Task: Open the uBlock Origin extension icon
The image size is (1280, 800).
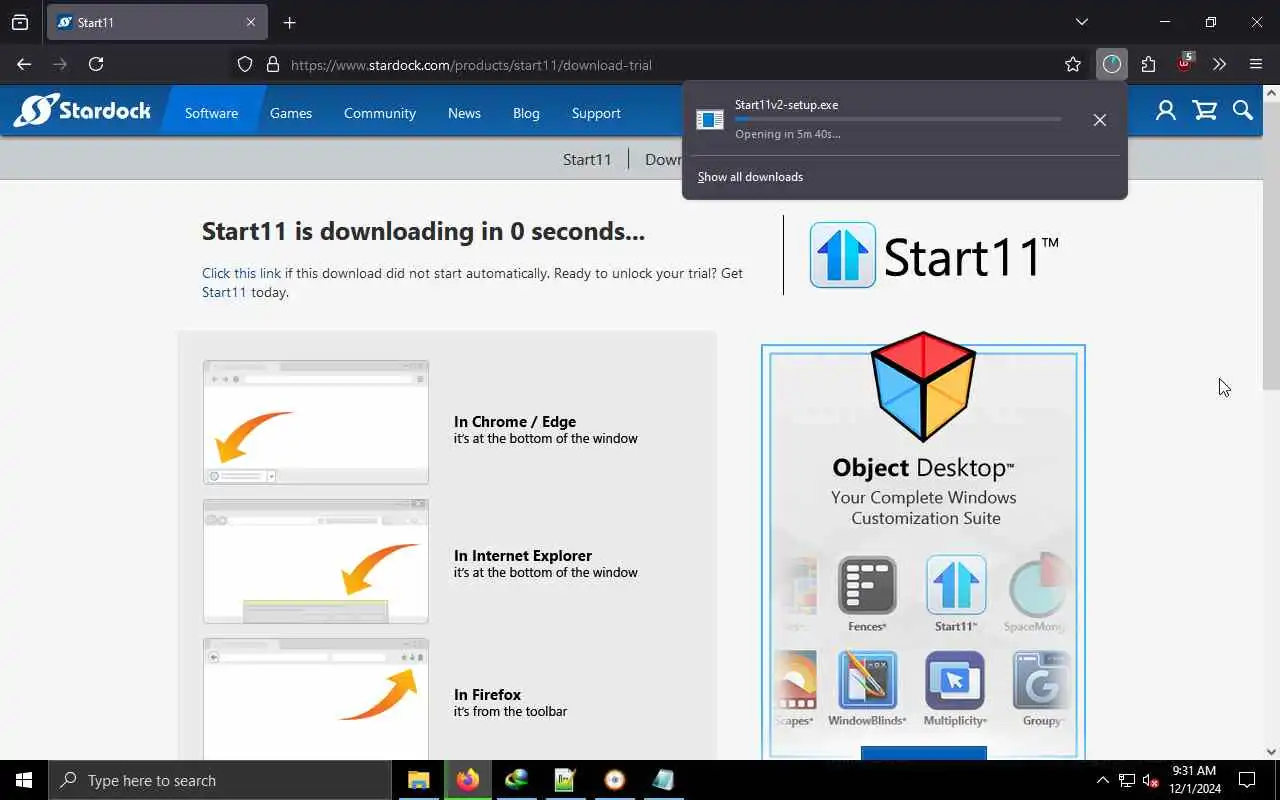Action: pyautogui.click(x=1184, y=64)
